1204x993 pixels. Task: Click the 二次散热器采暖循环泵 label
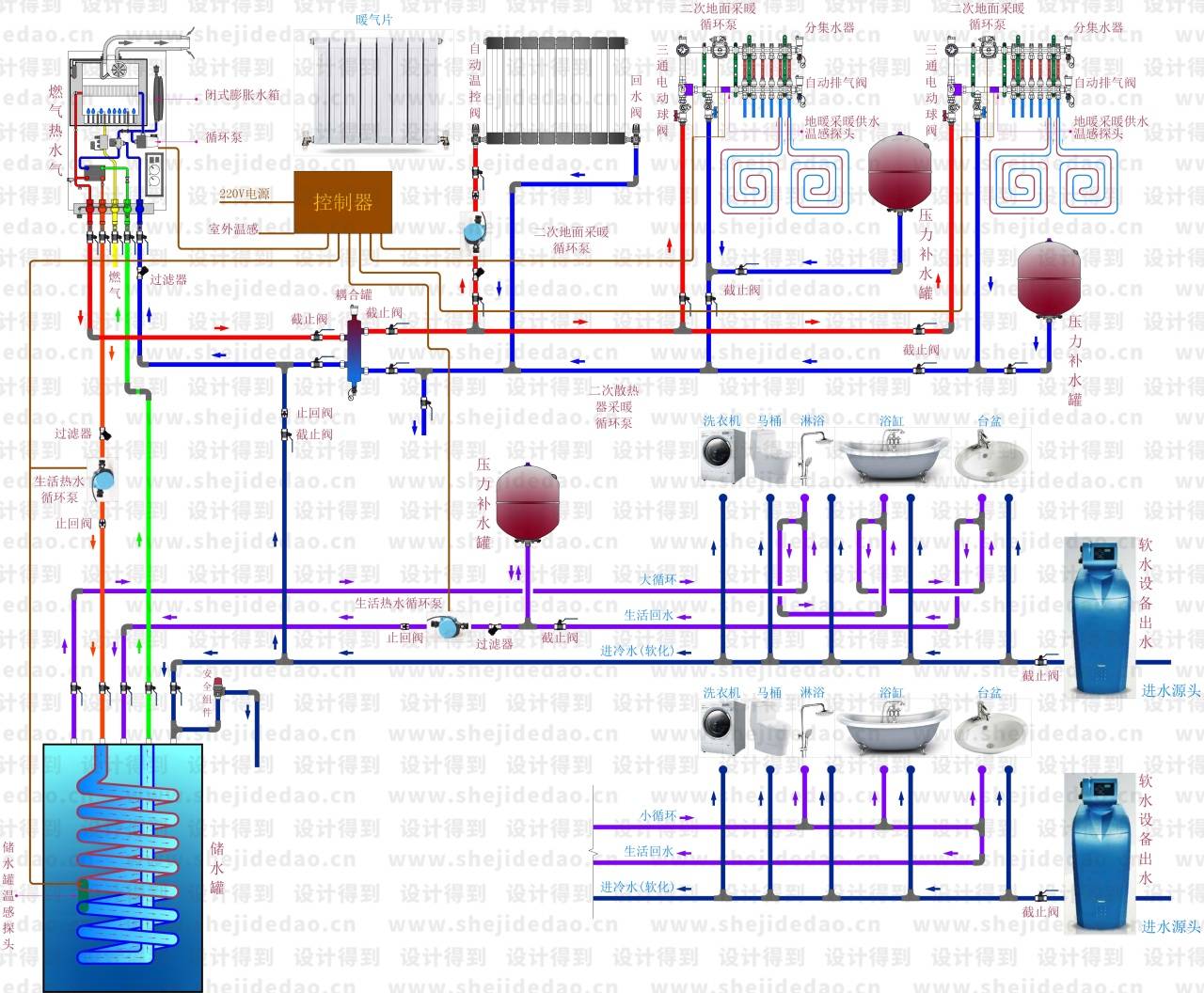click(613, 406)
